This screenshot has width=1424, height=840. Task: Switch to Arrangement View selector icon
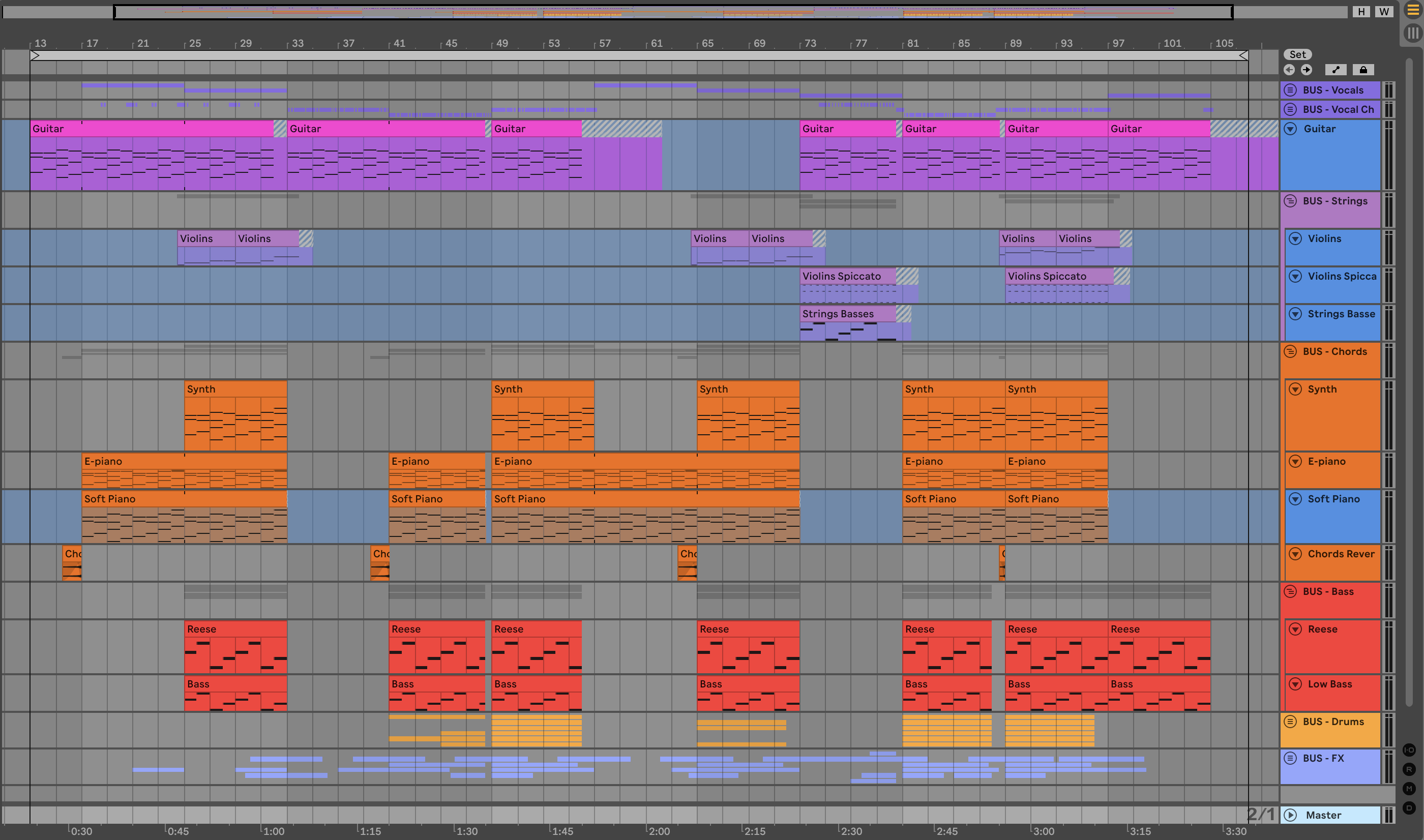(x=1413, y=11)
